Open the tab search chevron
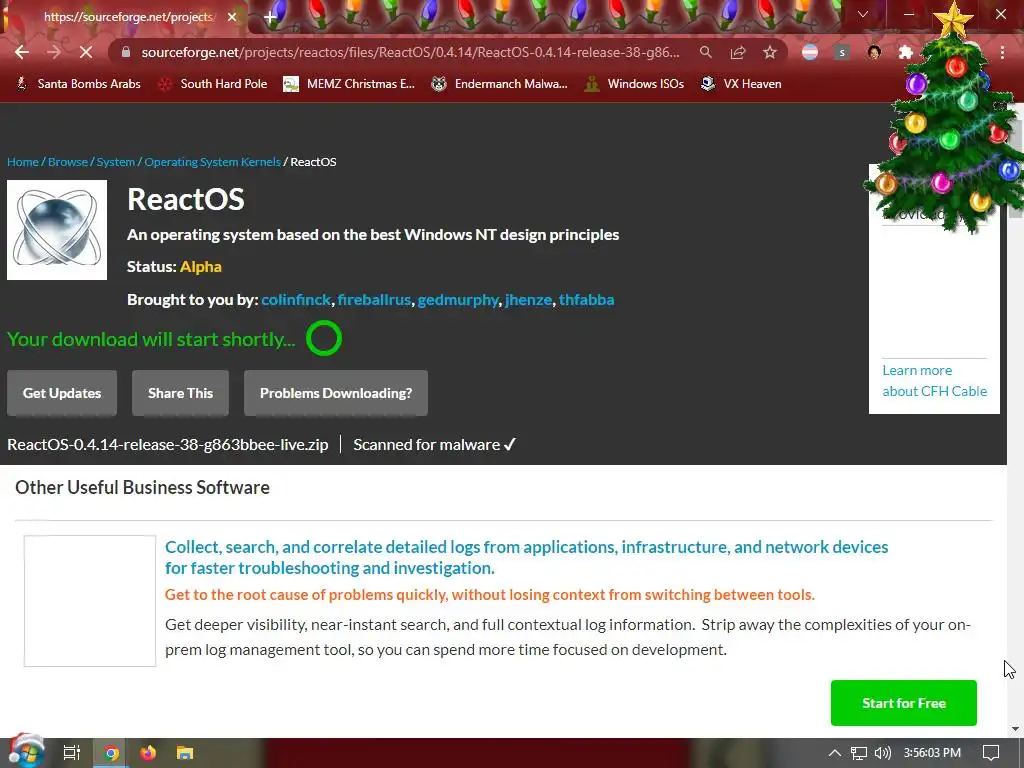1024x768 pixels. (x=863, y=14)
